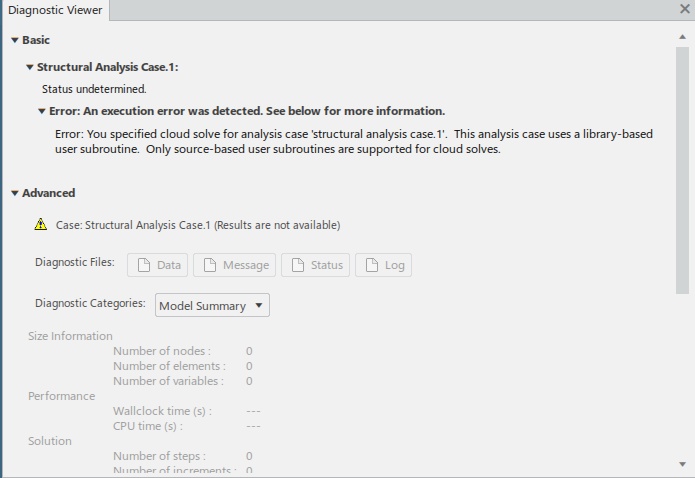
Task: Click the scrollbar down arrow
Action: (x=683, y=464)
